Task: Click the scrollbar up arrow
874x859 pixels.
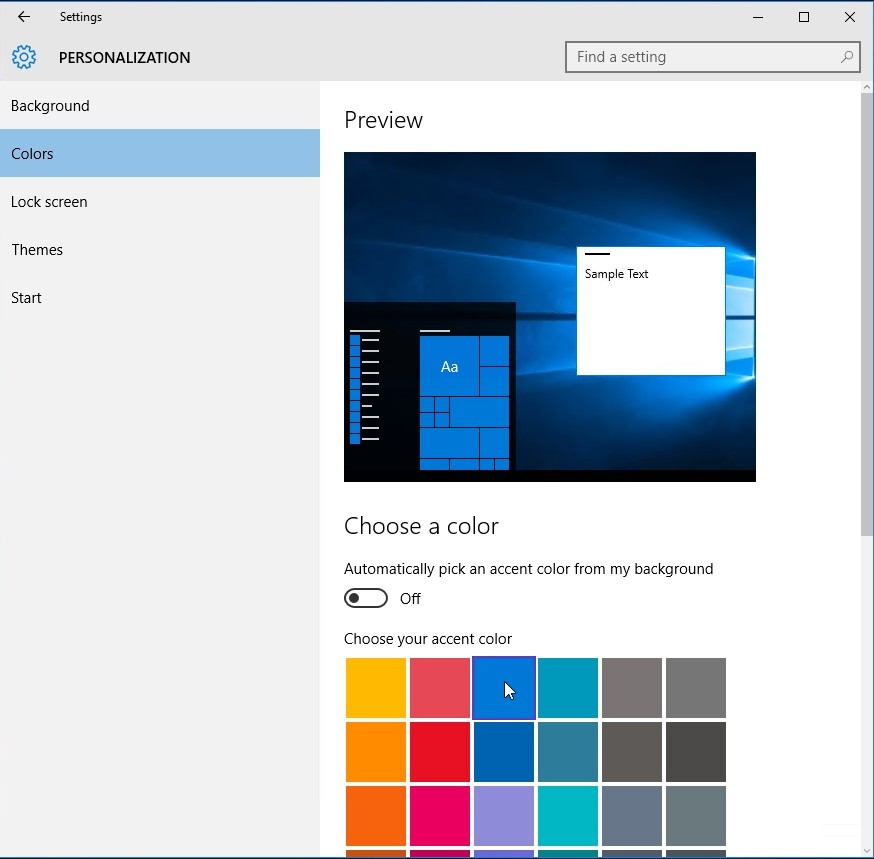Action: coord(866,87)
